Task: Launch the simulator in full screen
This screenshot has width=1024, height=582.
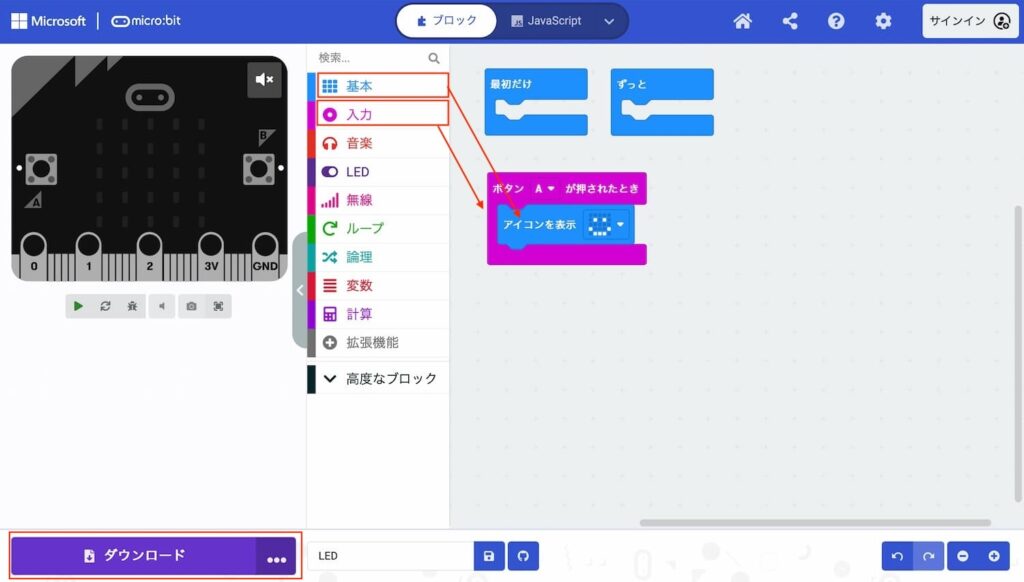Action: click(218, 306)
